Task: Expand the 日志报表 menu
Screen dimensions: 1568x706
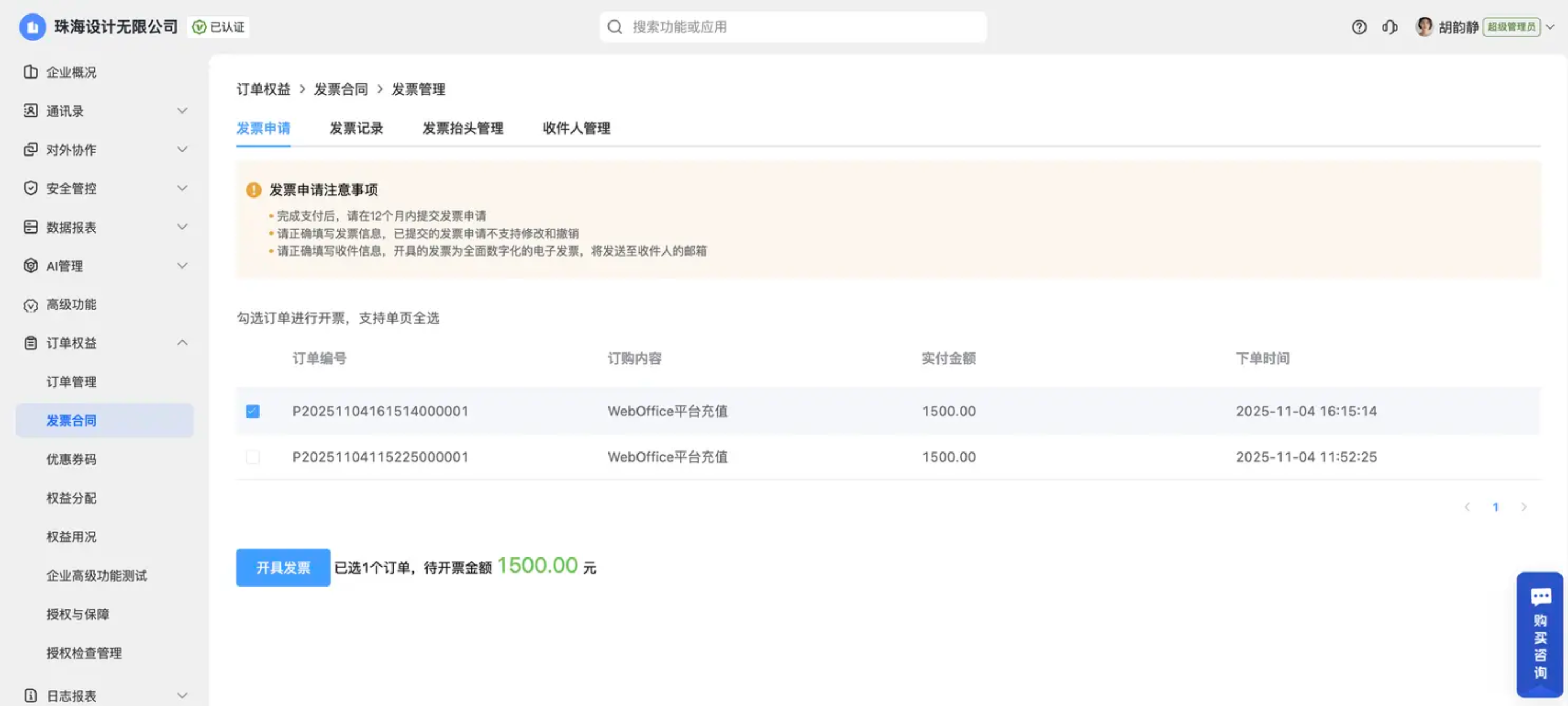Action: click(181, 695)
